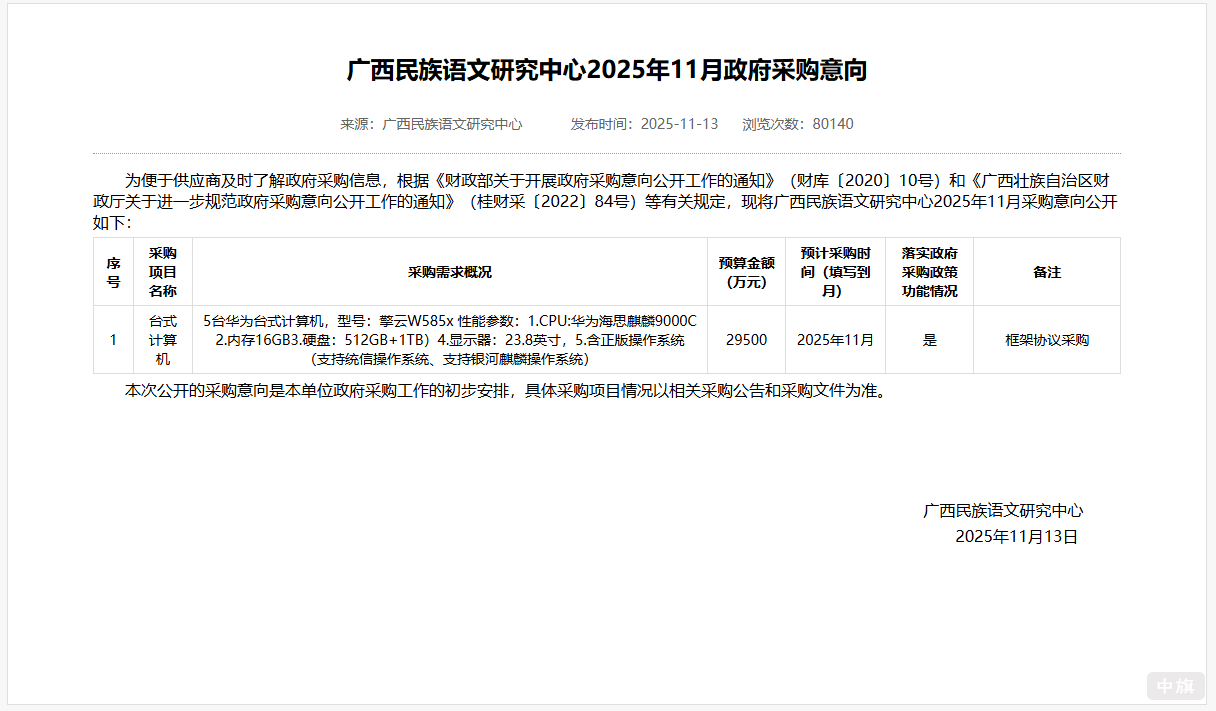Click the signature text 广西民族语文研究中心
The image size is (1216, 711).
1004,510
